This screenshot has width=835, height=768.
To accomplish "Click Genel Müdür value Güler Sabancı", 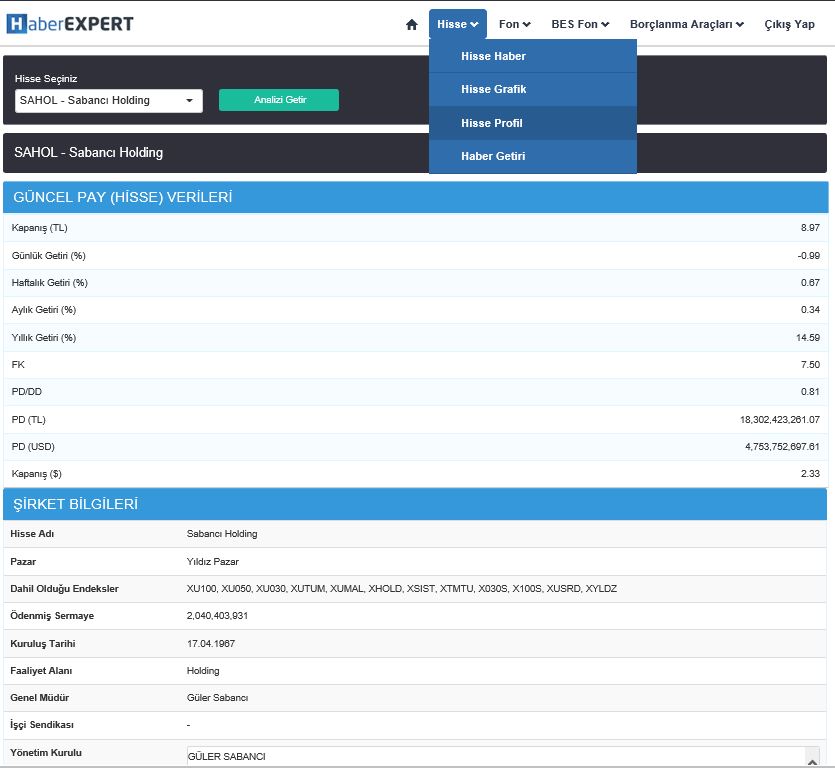I will [x=217, y=698].
